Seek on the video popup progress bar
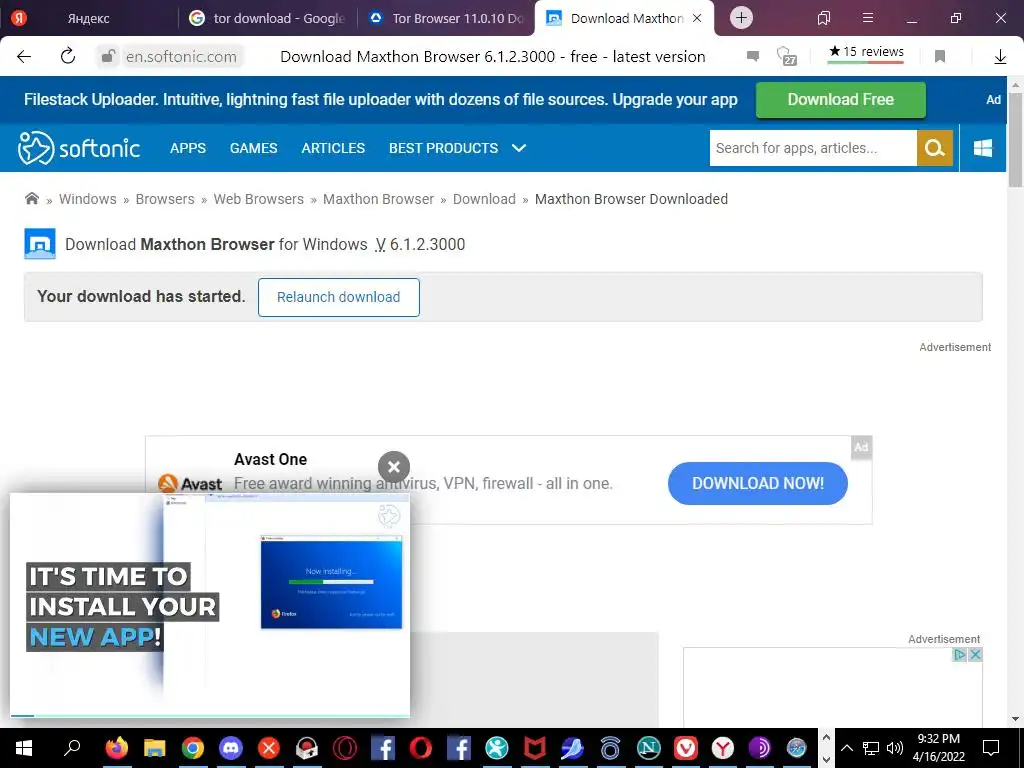Viewport: 1024px width, 768px height. 210,716
